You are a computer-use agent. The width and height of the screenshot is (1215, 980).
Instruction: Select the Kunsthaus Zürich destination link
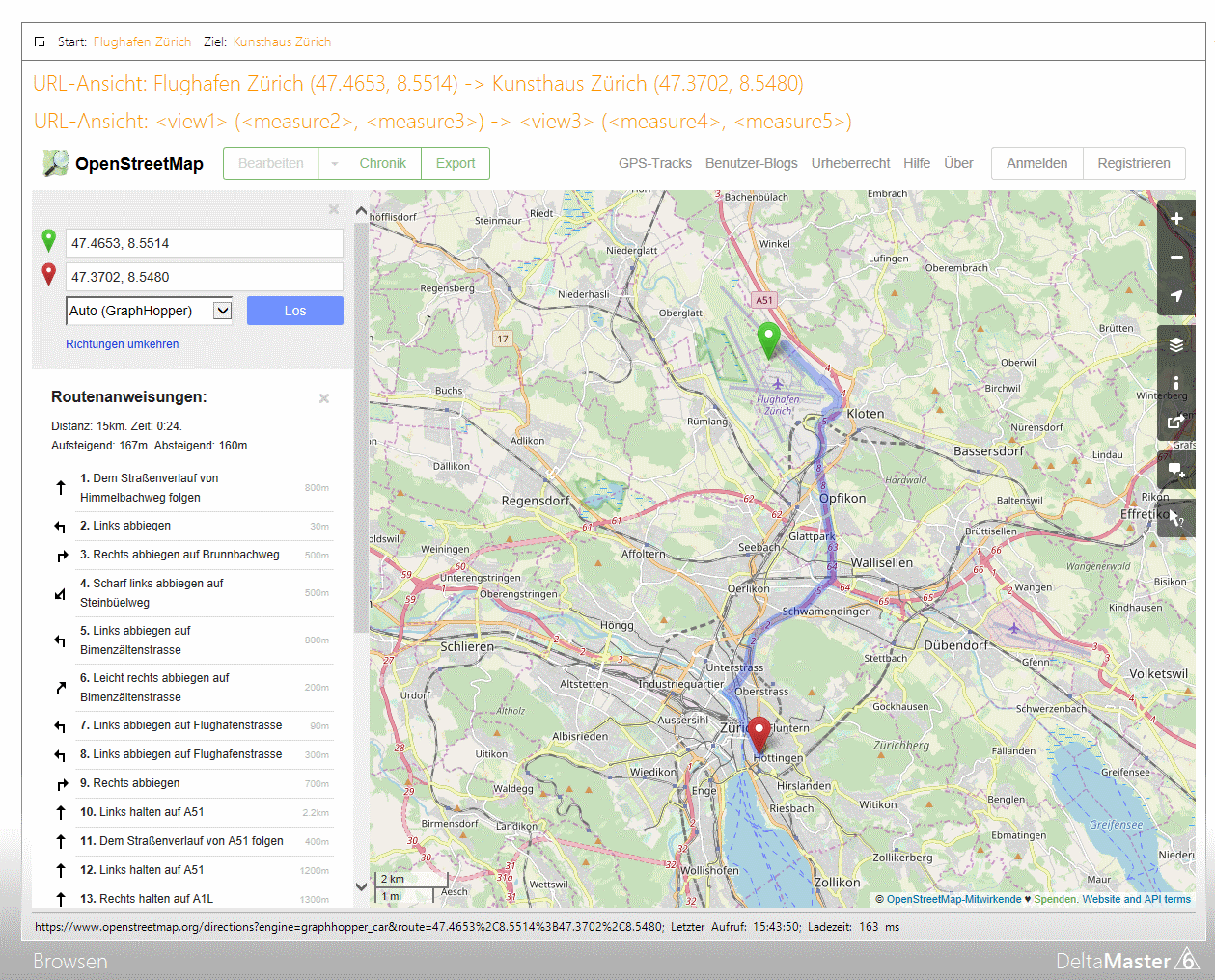[282, 41]
